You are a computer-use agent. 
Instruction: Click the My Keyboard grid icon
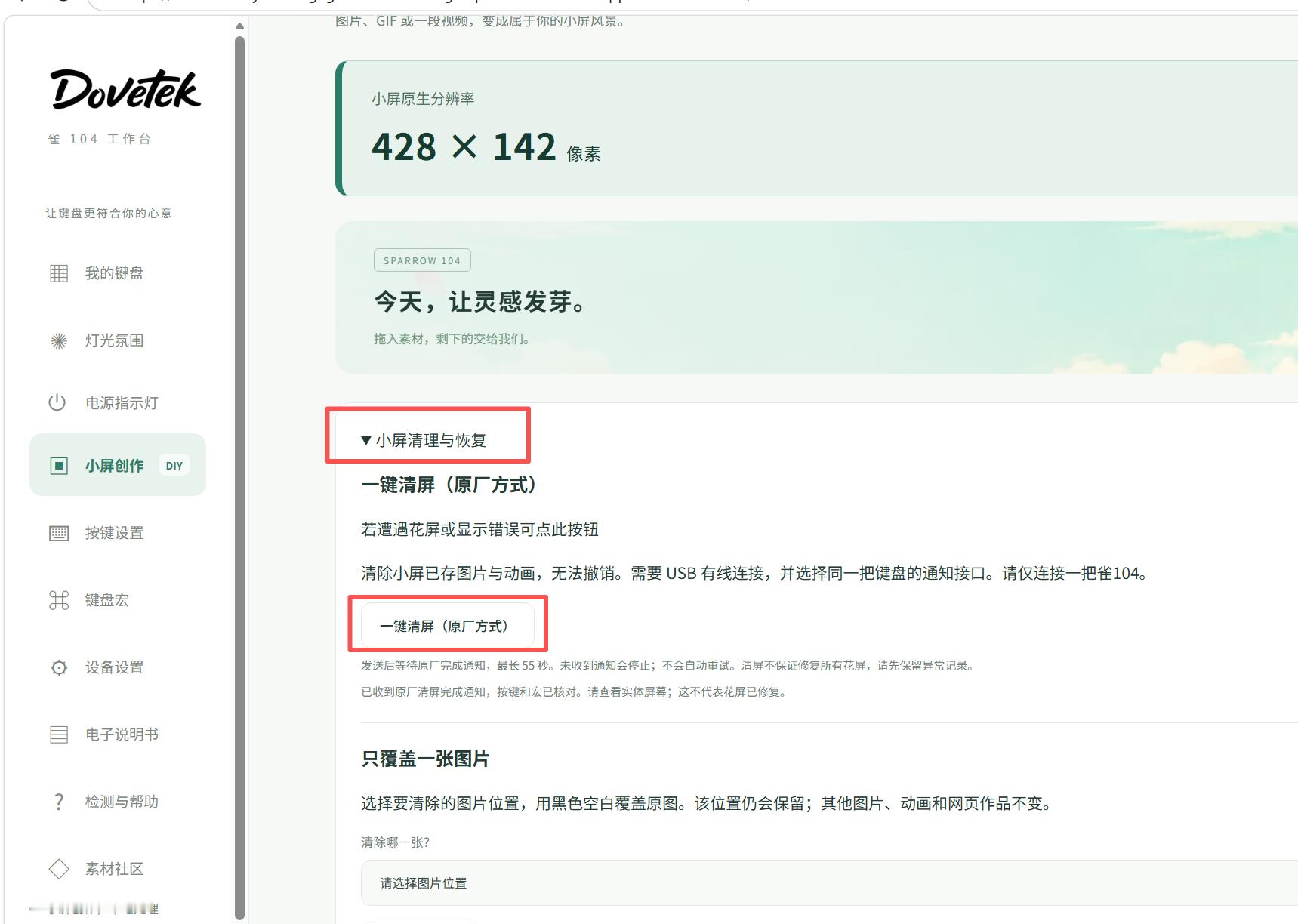pyautogui.click(x=59, y=273)
